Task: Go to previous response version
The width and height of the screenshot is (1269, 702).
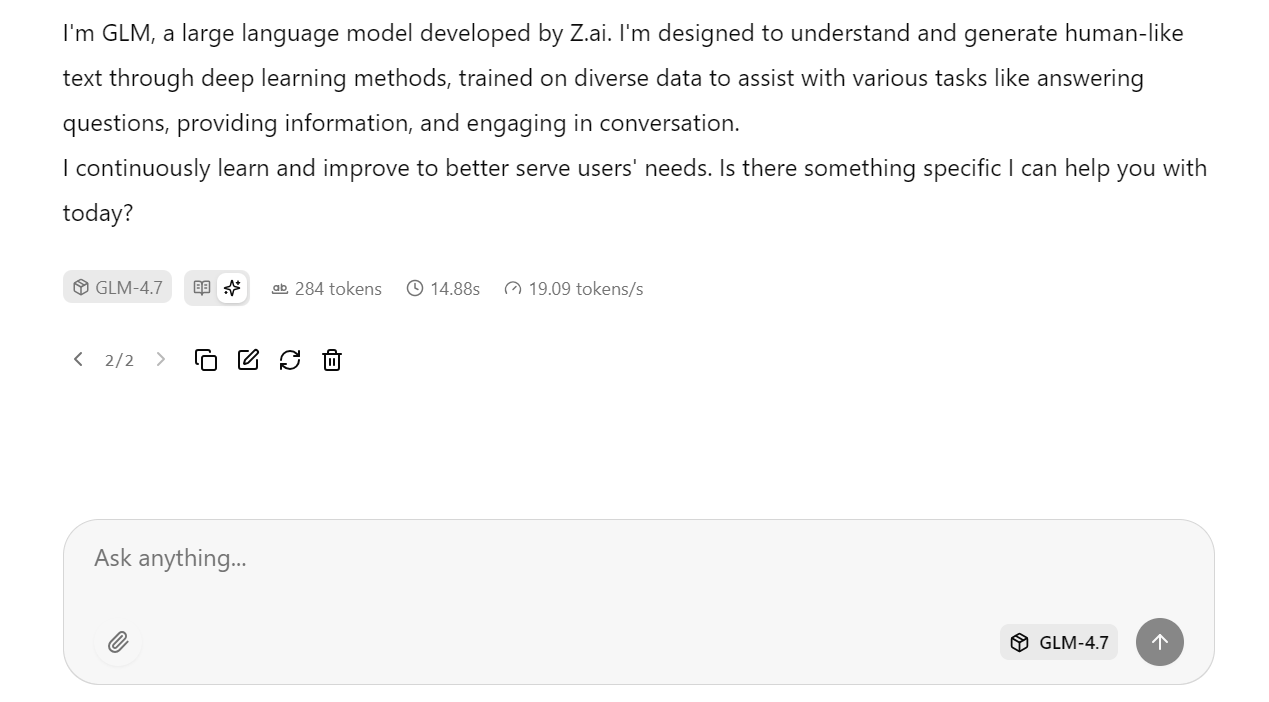Action: coord(78,359)
